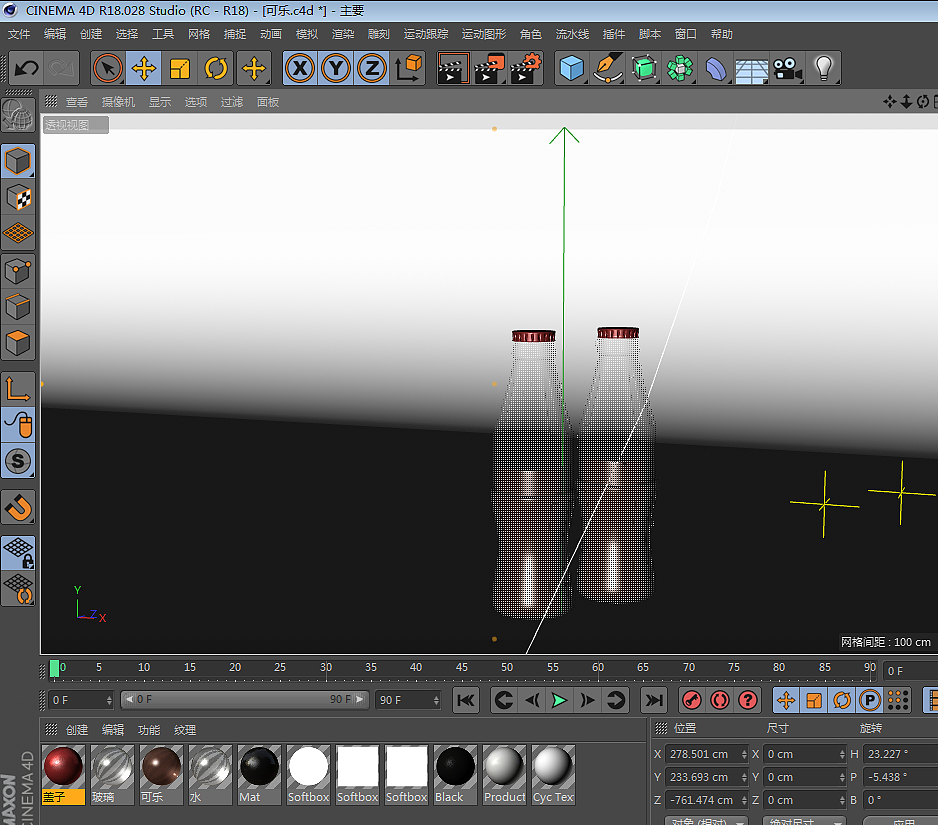
Task: Add a floor environment object
Action: pos(751,68)
